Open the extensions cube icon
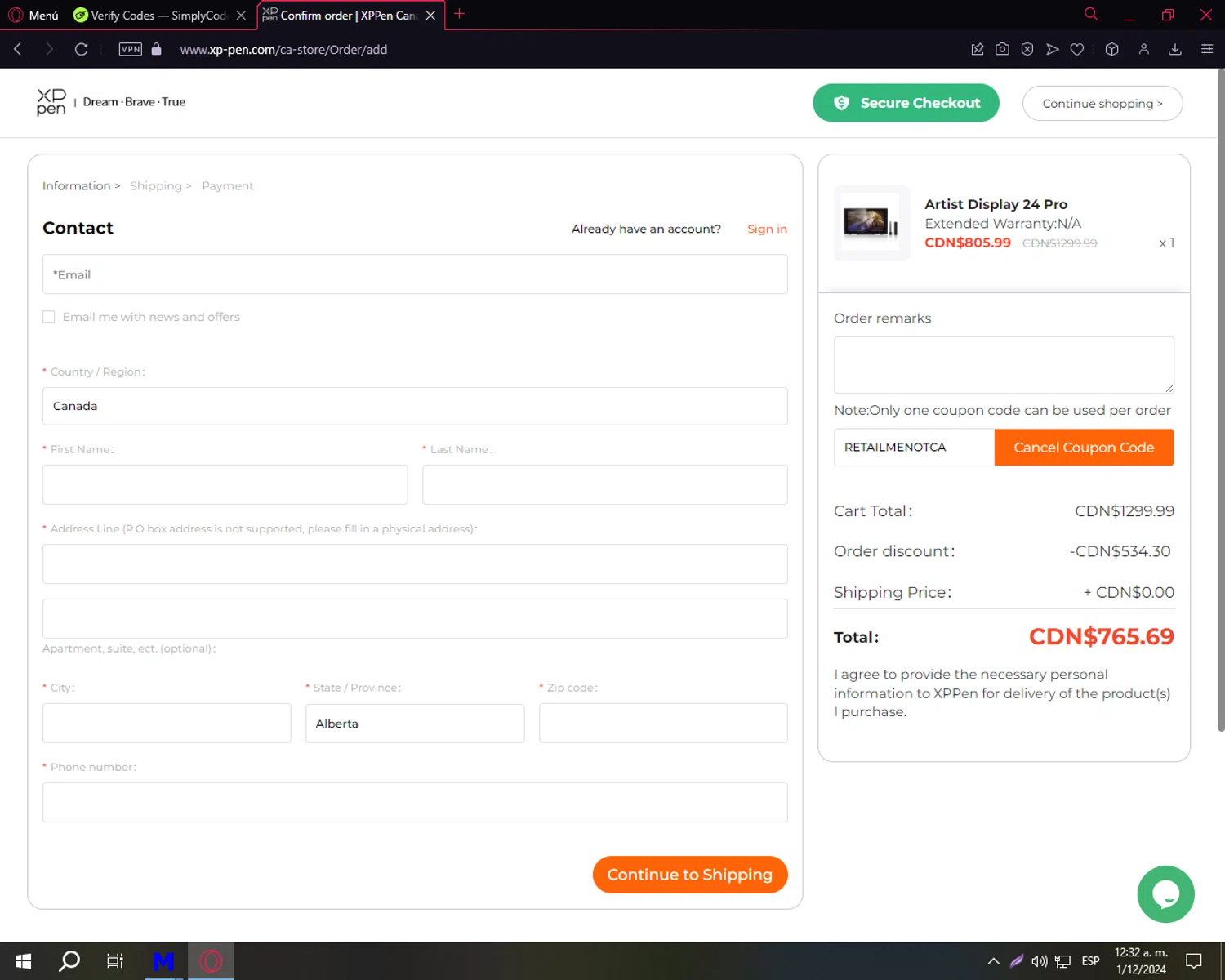This screenshot has height=980, width=1225. [1111, 49]
